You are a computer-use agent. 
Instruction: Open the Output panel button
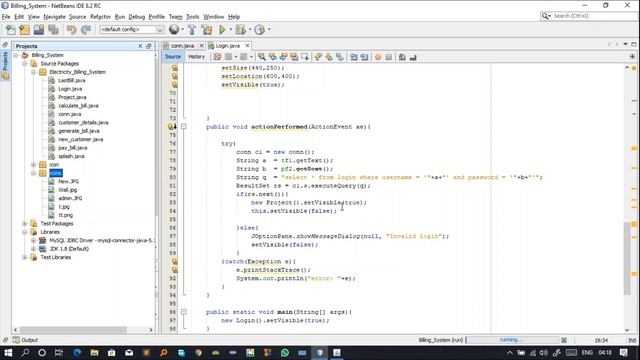coord(25,340)
